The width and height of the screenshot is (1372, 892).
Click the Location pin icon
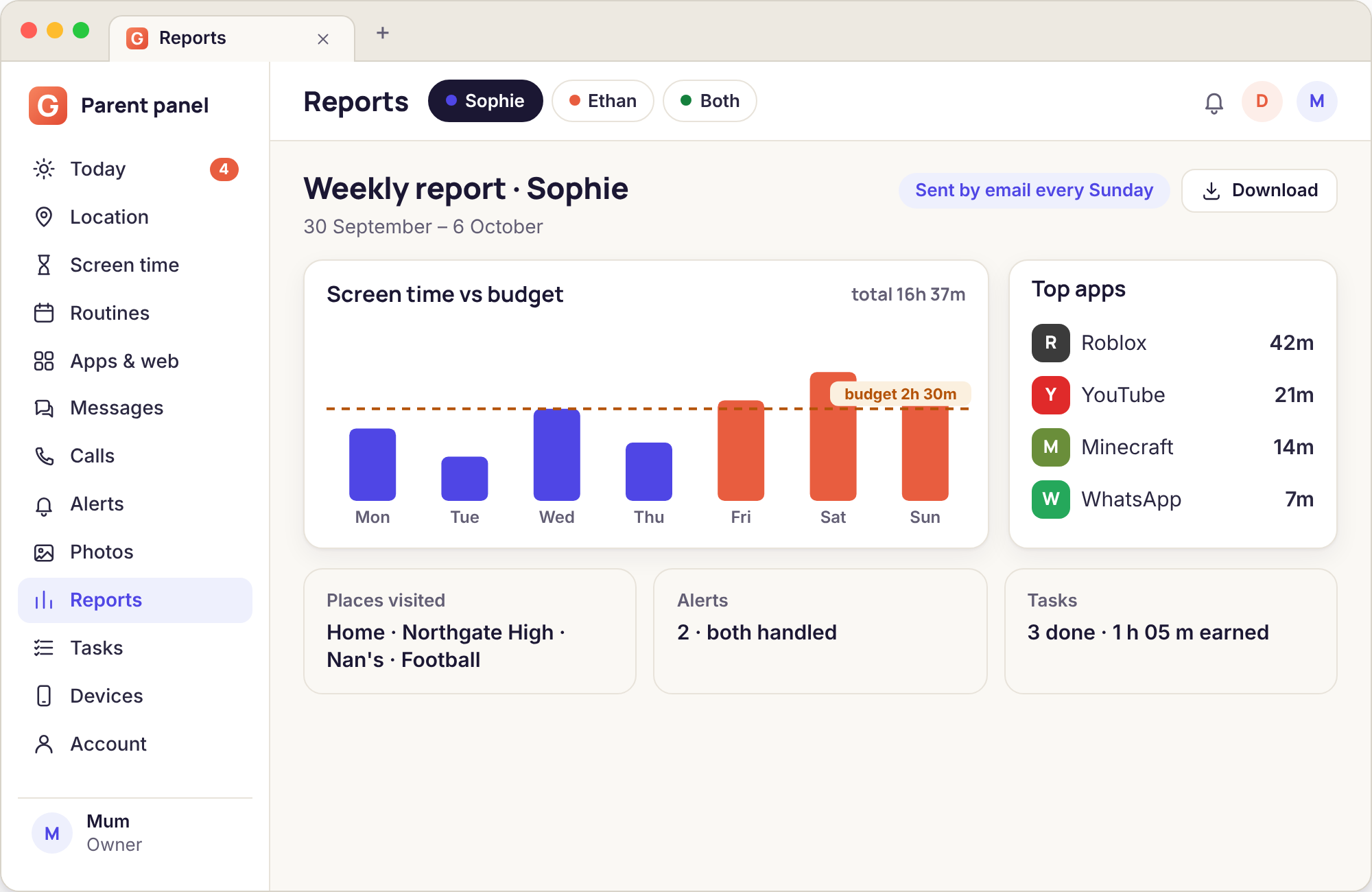44,217
